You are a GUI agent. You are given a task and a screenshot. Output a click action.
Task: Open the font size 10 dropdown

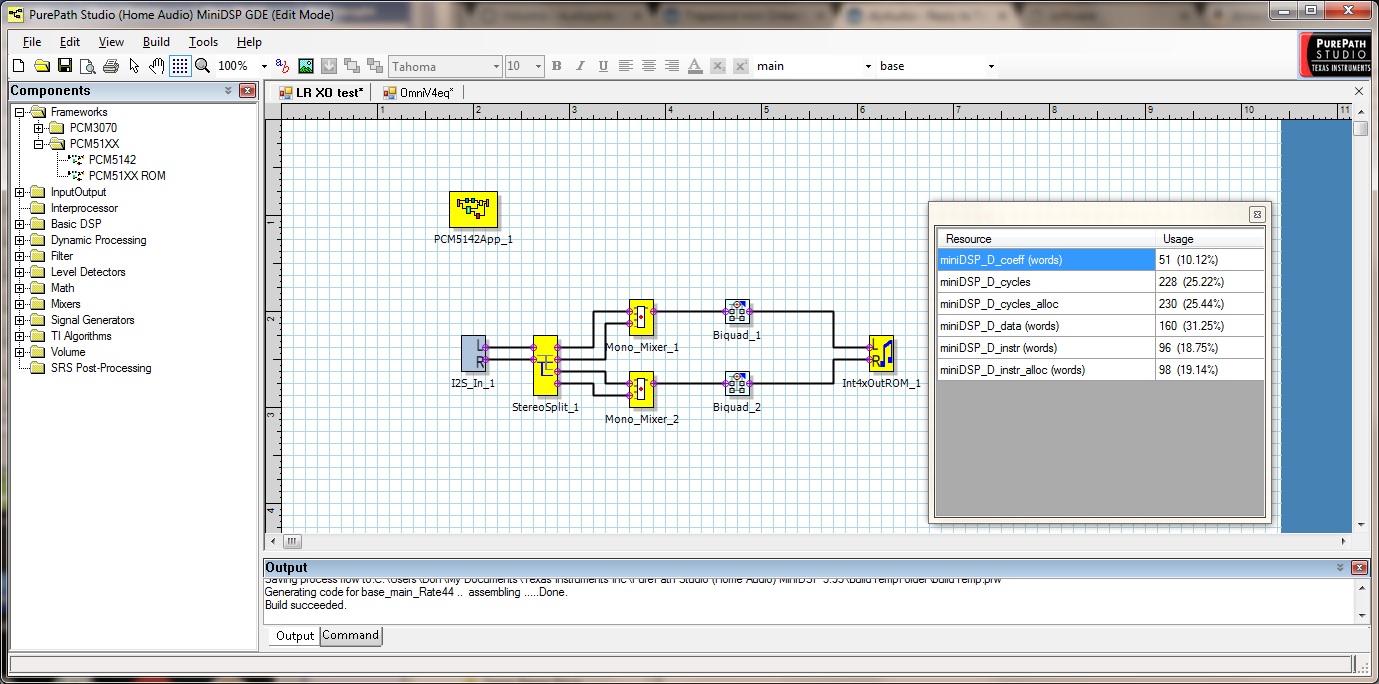pos(538,66)
